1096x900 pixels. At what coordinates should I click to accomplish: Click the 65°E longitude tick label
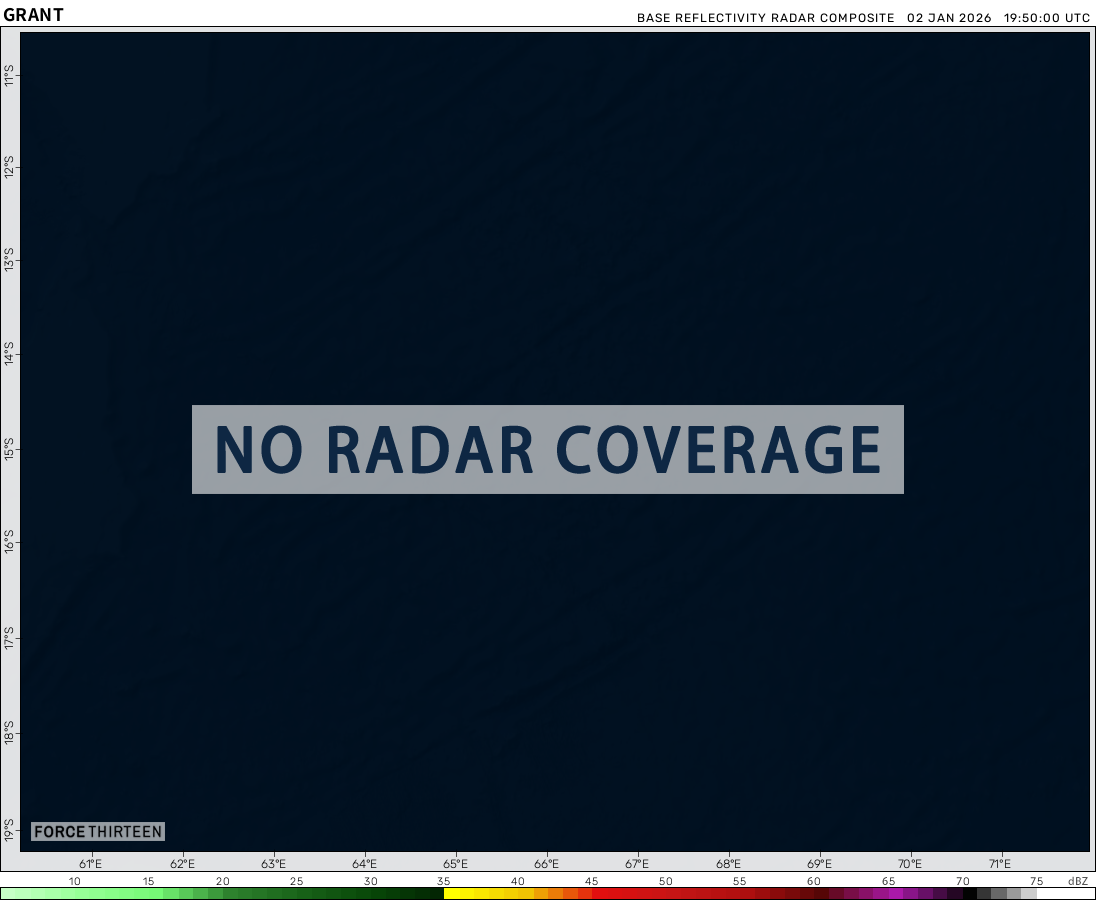(x=455, y=864)
